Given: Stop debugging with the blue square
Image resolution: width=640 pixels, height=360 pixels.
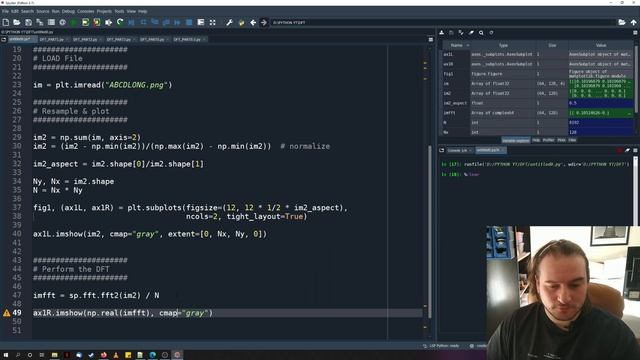Looking at the screenshot, I should click(x=189, y=22).
